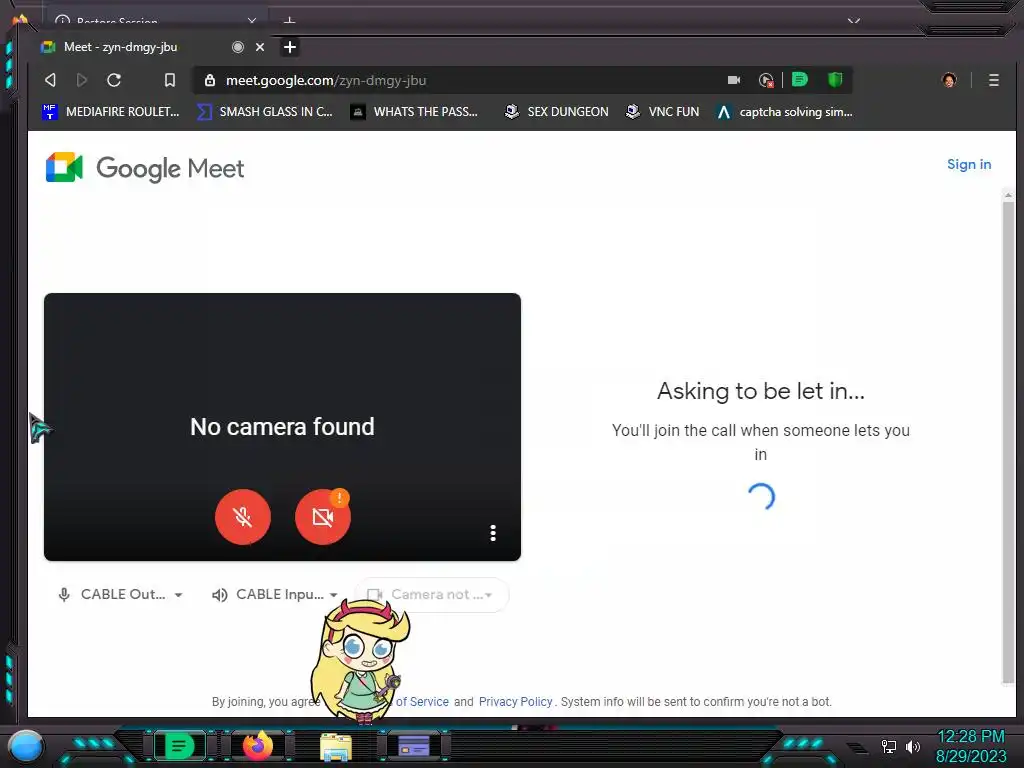The width and height of the screenshot is (1024, 768).
Task: Open the Start orb button
Action: tap(26, 746)
